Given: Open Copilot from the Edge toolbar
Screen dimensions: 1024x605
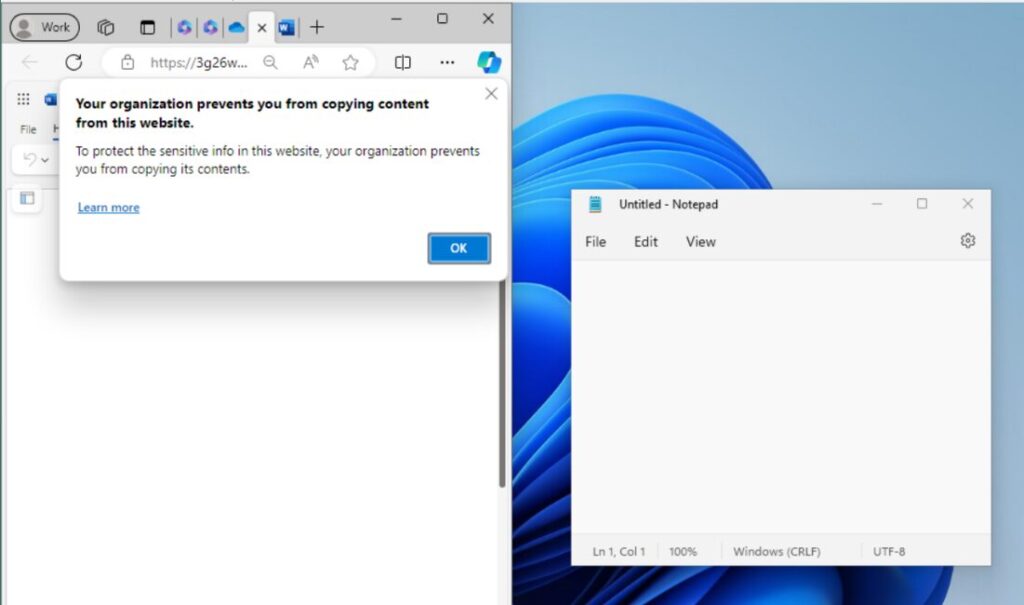Looking at the screenshot, I should tap(488, 62).
